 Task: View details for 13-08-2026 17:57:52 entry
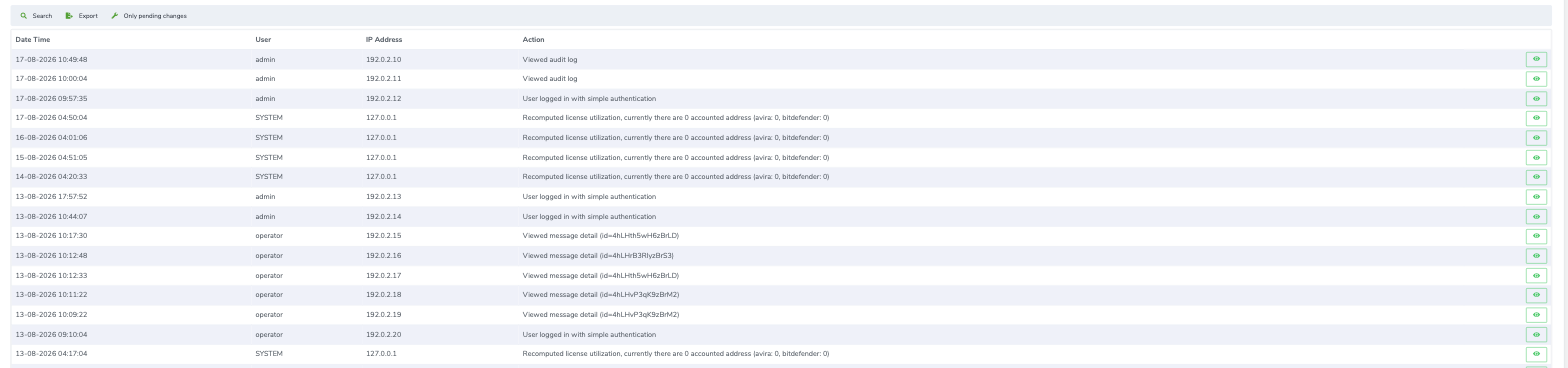coord(1536,197)
